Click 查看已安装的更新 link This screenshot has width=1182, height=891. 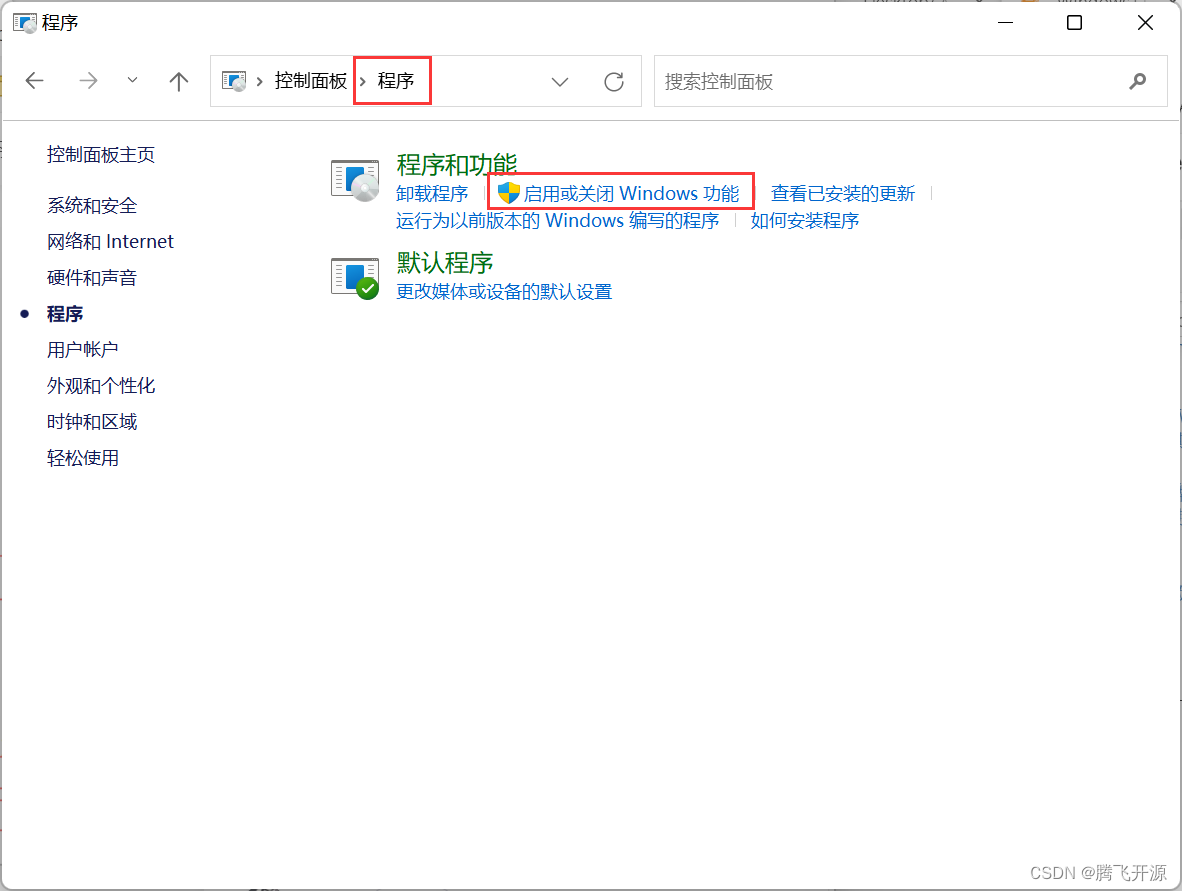[x=843, y=194]
